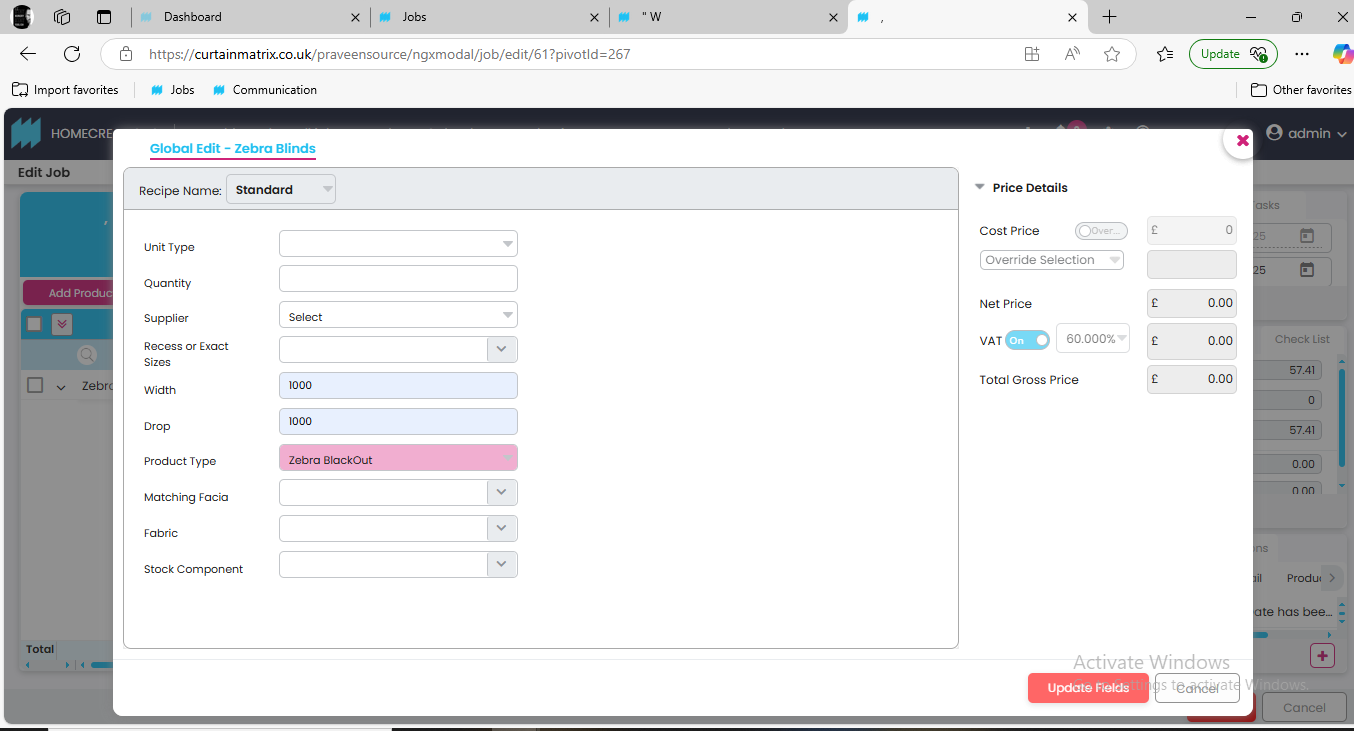Open the Recipe Name dropdown
This screenshot has height=731, width=1354.
pos(281,189)
